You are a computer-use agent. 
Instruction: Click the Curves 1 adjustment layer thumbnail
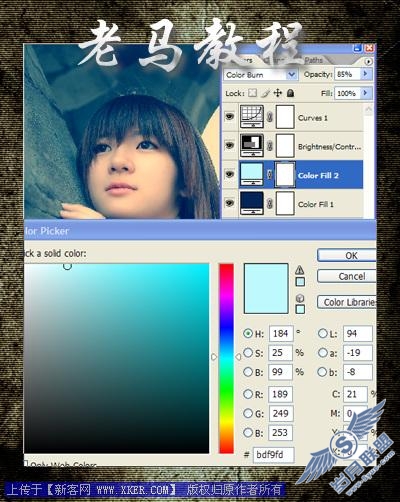[x=252, y=117]
